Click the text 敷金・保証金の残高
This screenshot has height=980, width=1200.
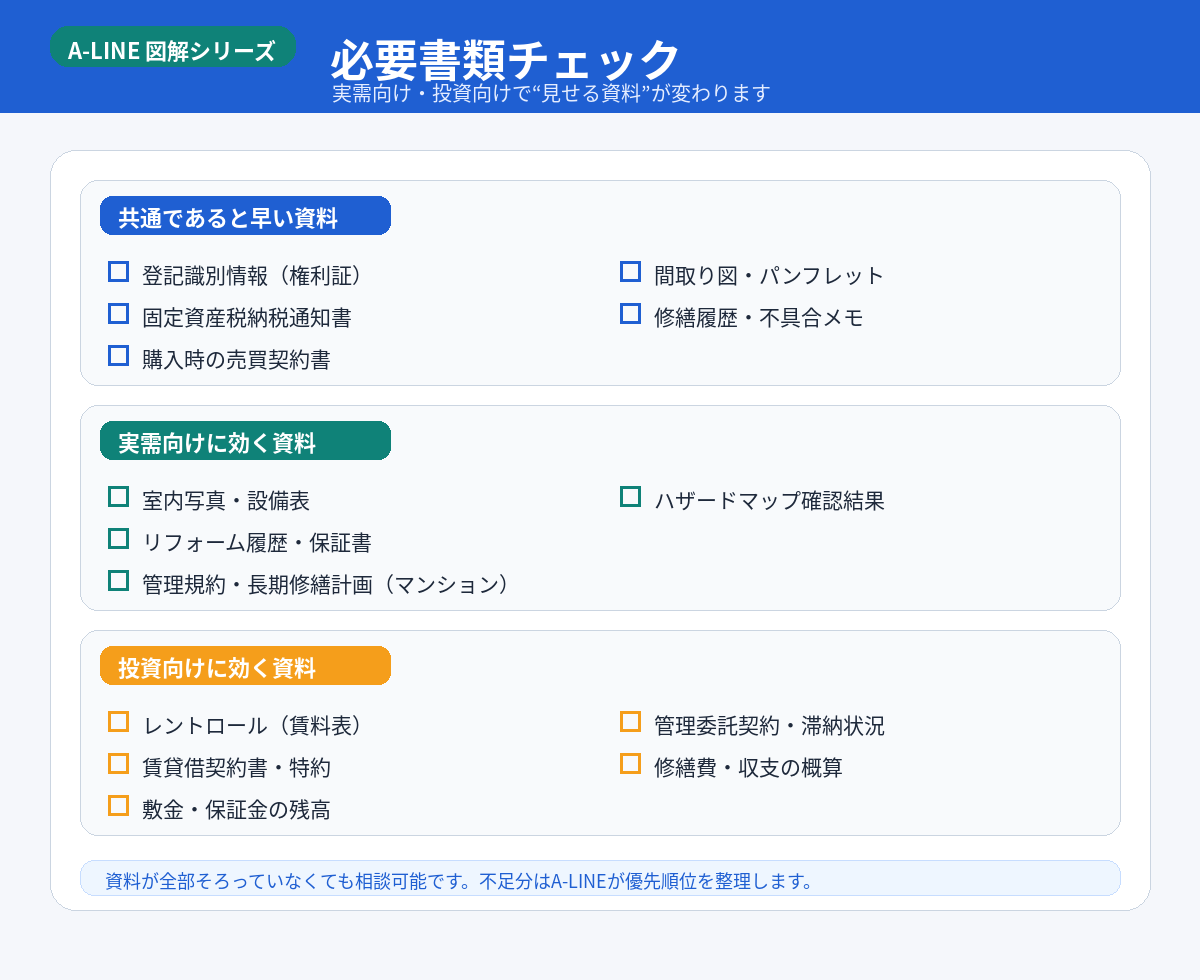coord(236,810)
